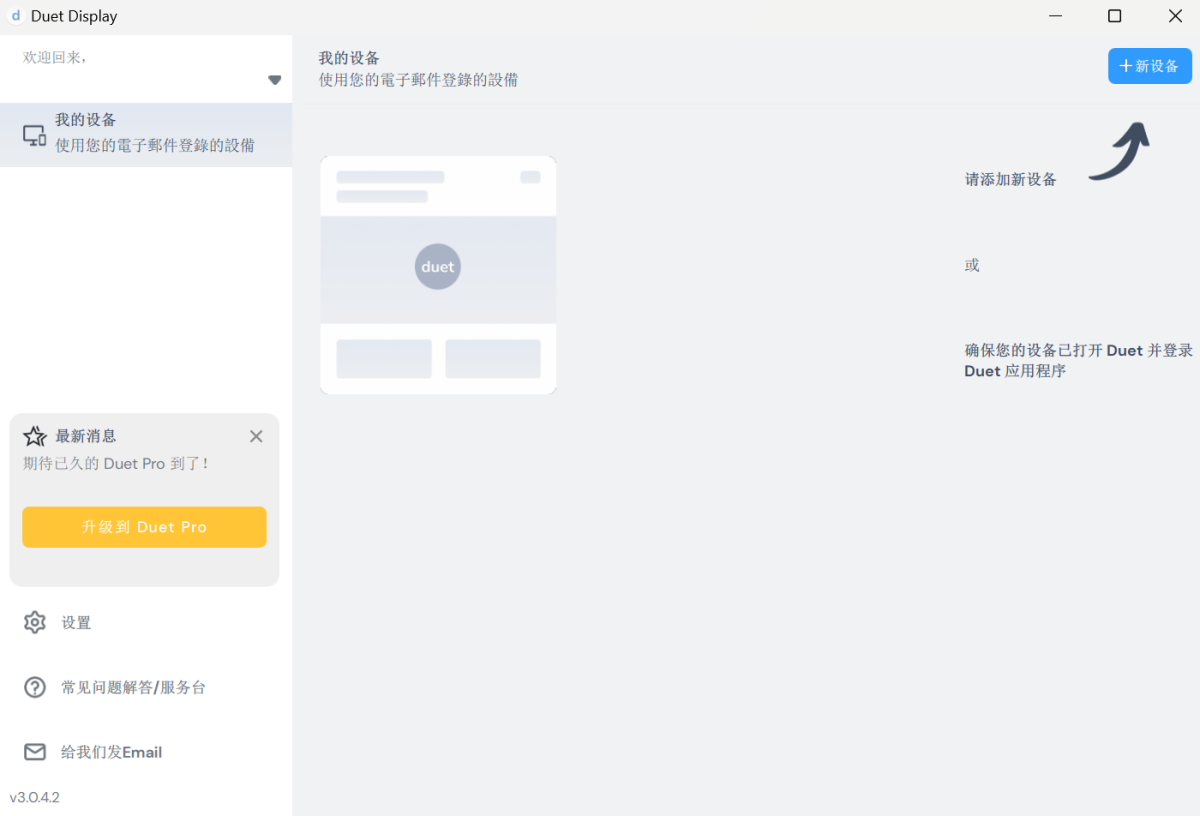The image size is (1200, 816).
Task: Select the 我的设备 devices icon in sidebar
Action: point(33,133)
